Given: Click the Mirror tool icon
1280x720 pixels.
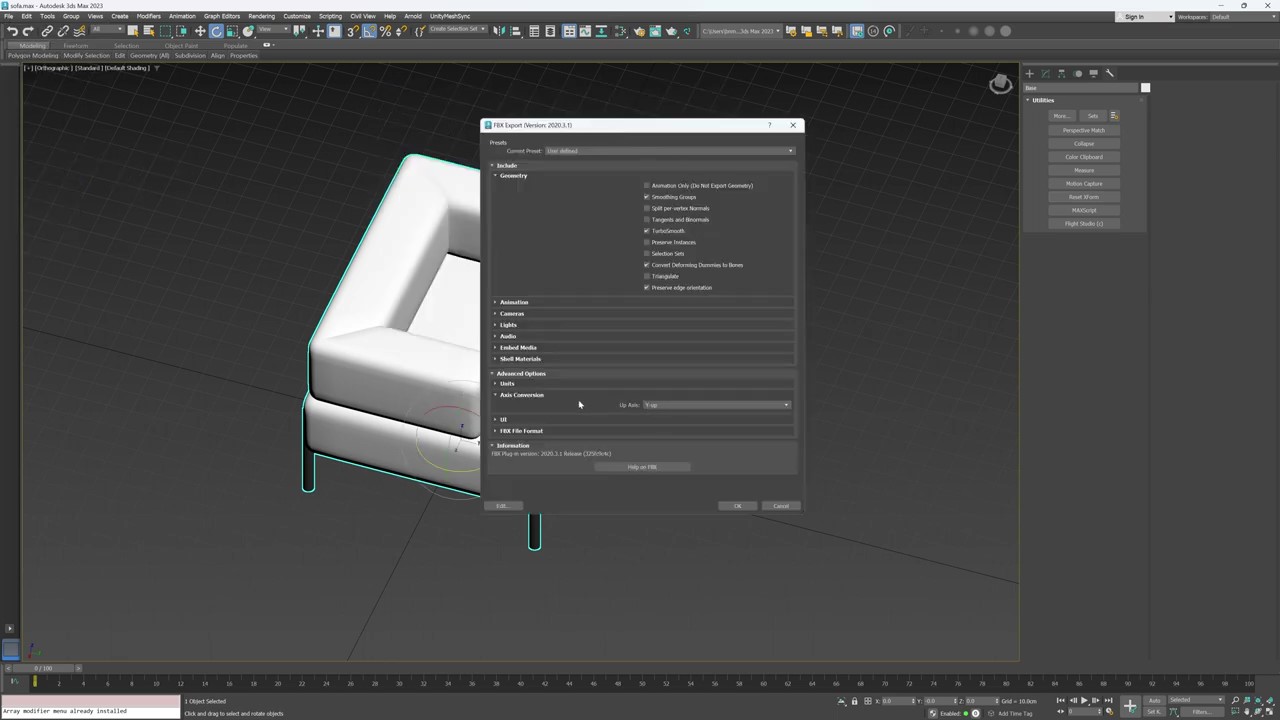Looking at the screenshot, I should (498, 31).
